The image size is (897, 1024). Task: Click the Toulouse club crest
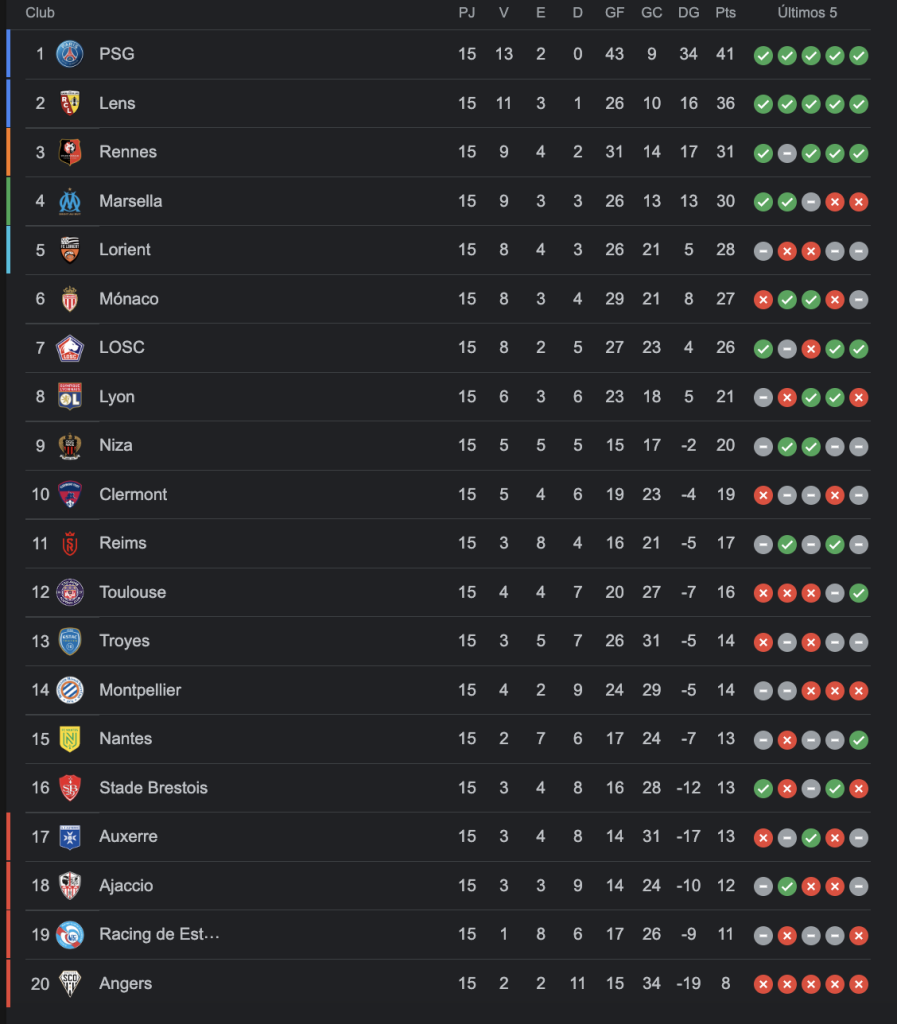70,592
